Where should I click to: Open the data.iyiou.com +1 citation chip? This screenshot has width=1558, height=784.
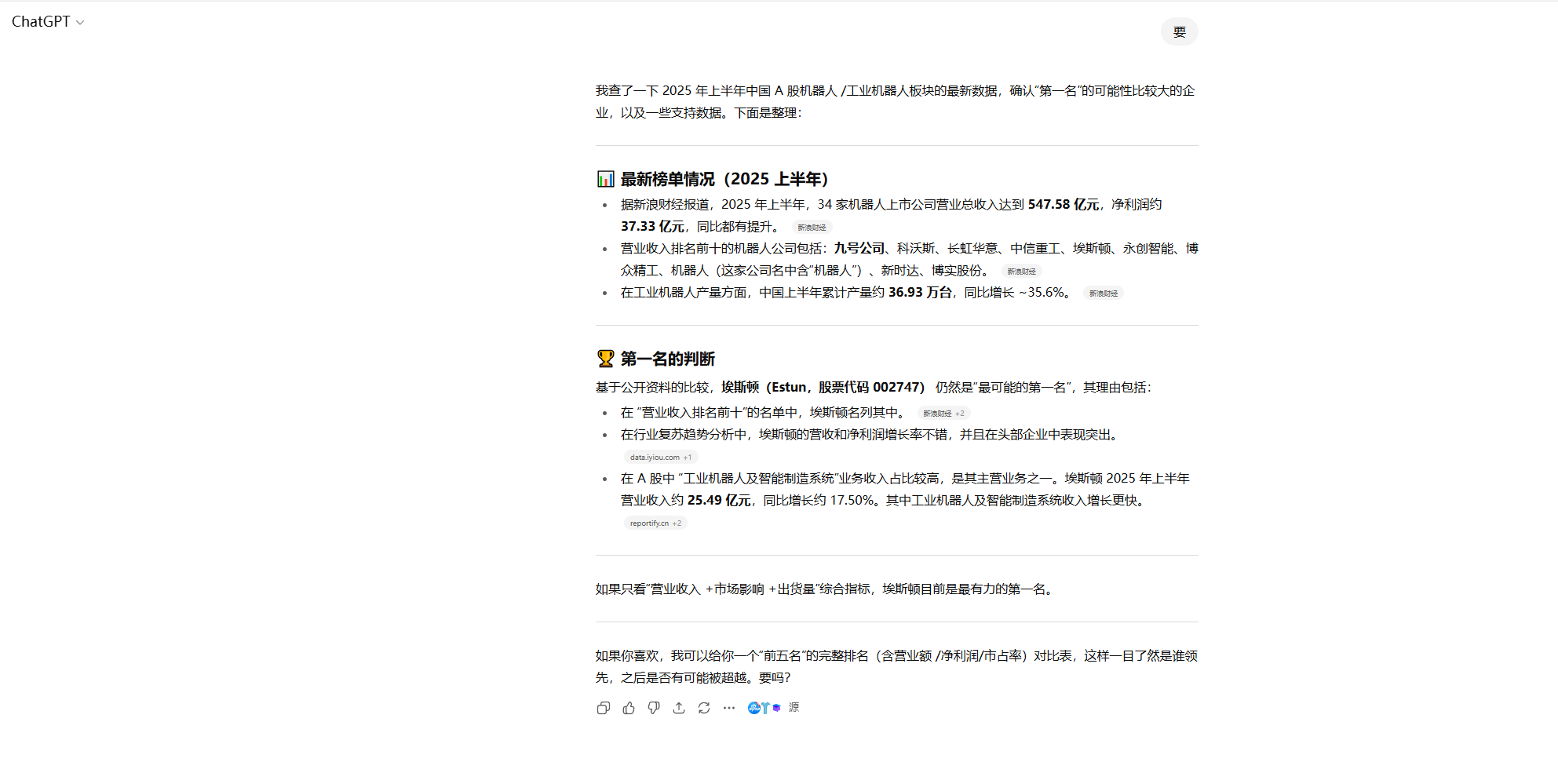661,458
